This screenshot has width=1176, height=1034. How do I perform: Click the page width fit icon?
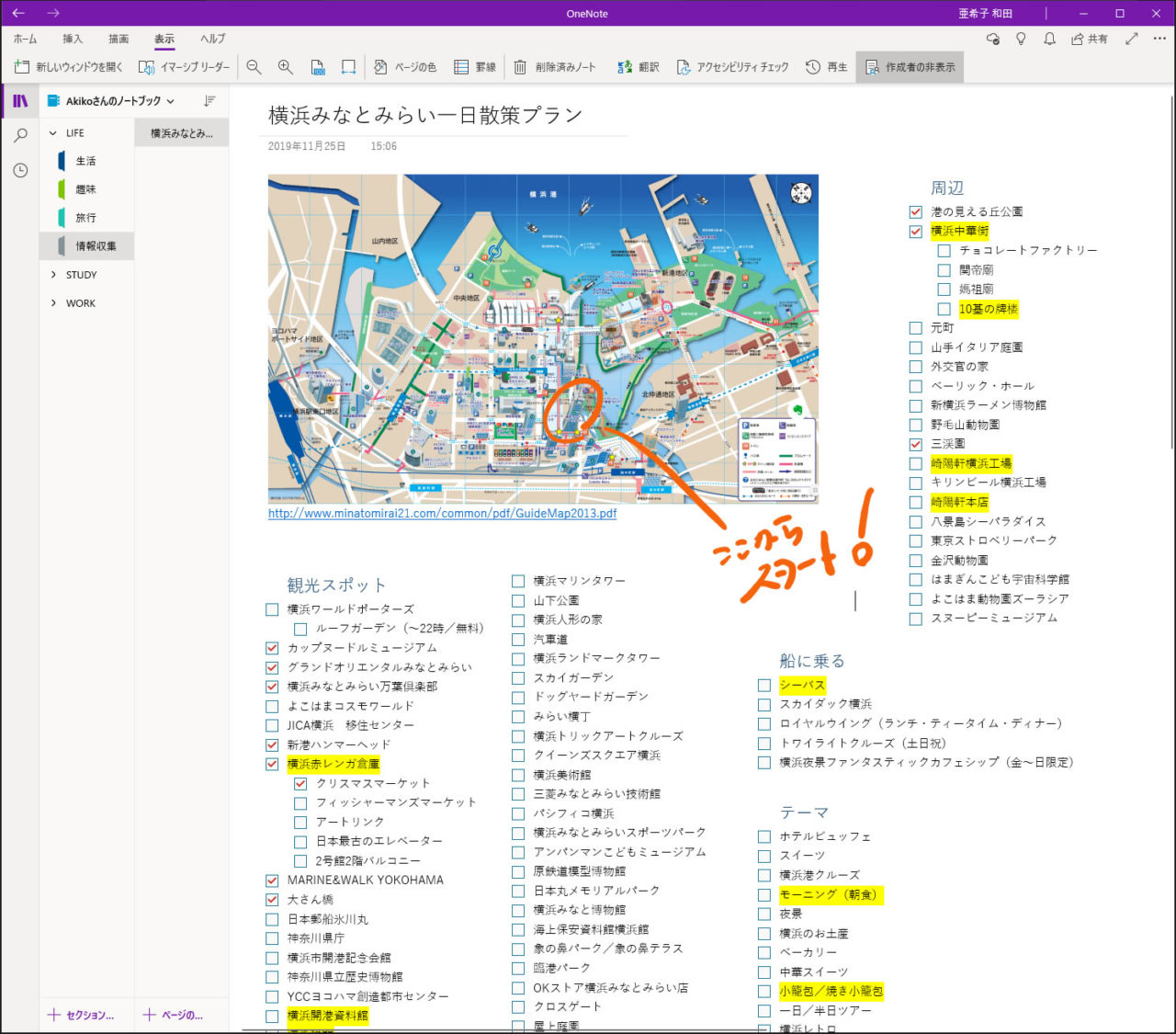pos(348,67)
